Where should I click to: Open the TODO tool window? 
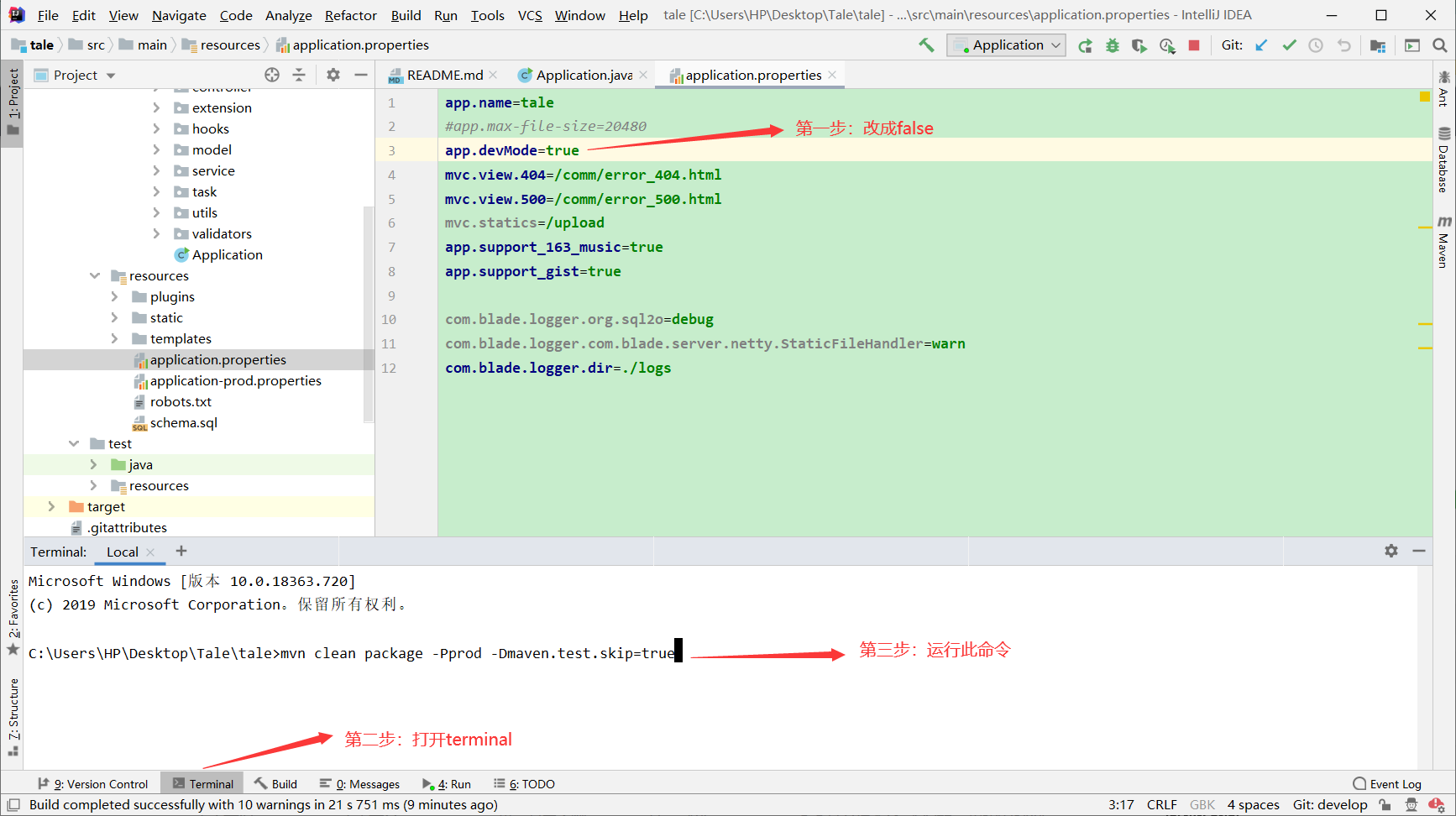tap(525, 784)
